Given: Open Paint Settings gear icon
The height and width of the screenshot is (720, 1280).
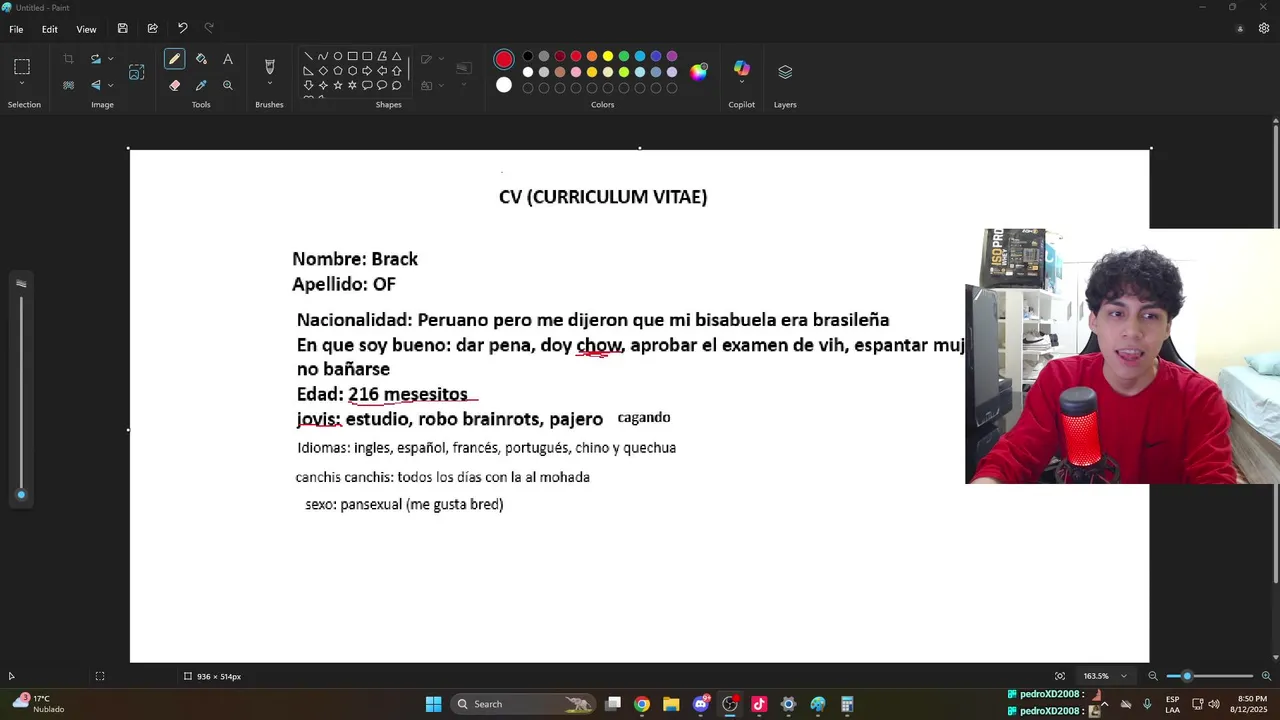Looking at the screenshot, I should pyautogui.click(x=1264, y=28).
